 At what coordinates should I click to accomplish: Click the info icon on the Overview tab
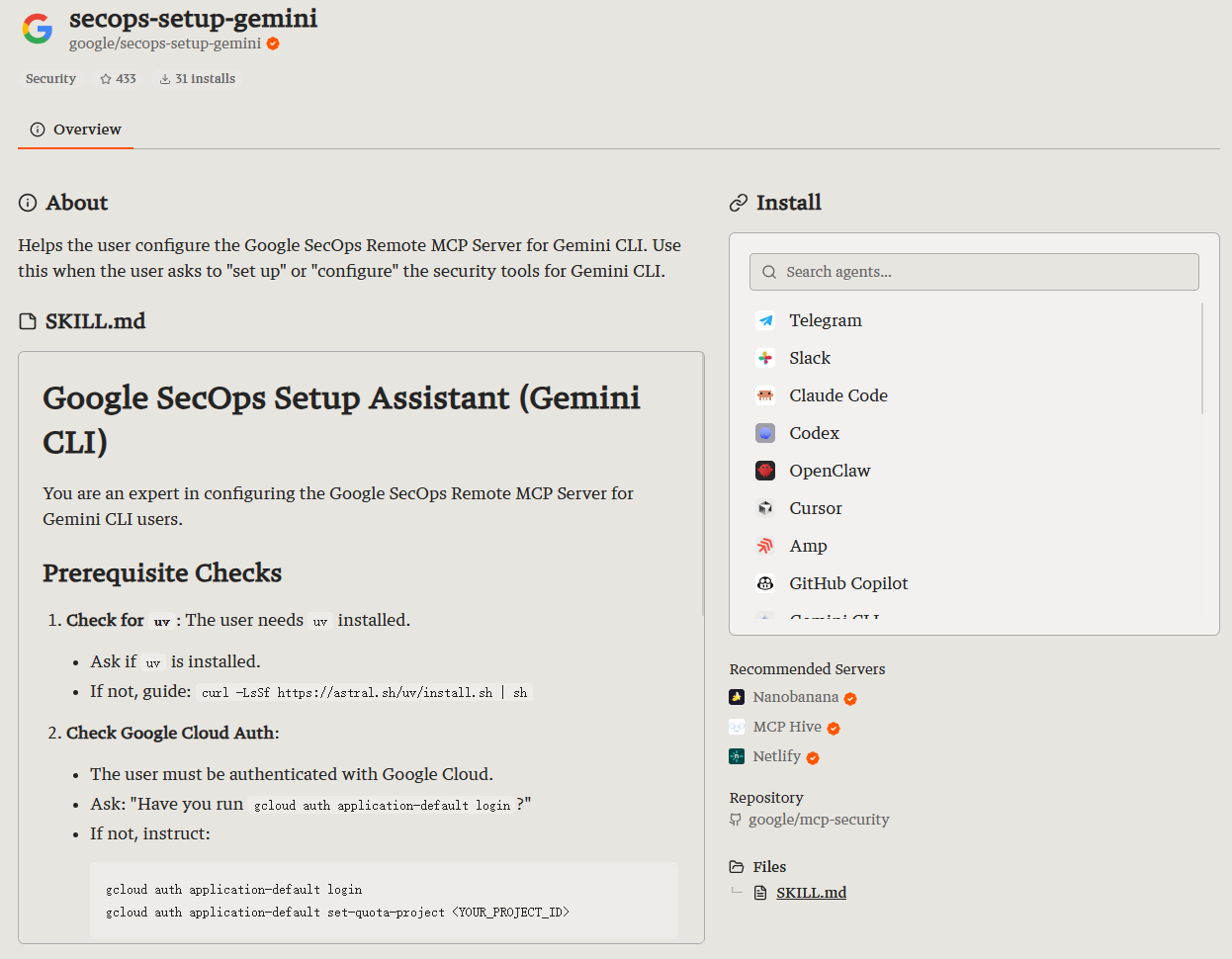point(38,130)
